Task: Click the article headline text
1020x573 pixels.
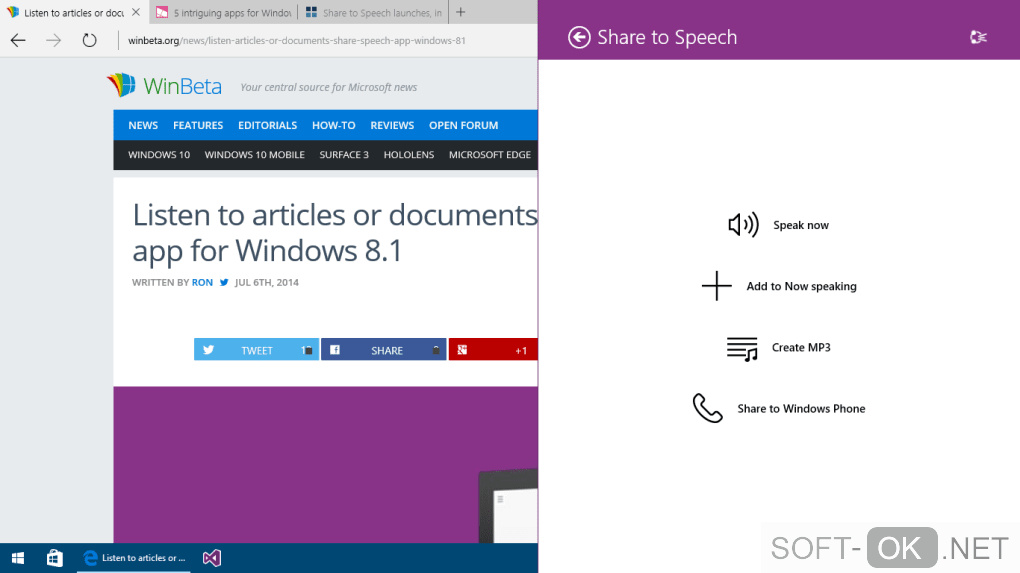Action: click(335, 232)
